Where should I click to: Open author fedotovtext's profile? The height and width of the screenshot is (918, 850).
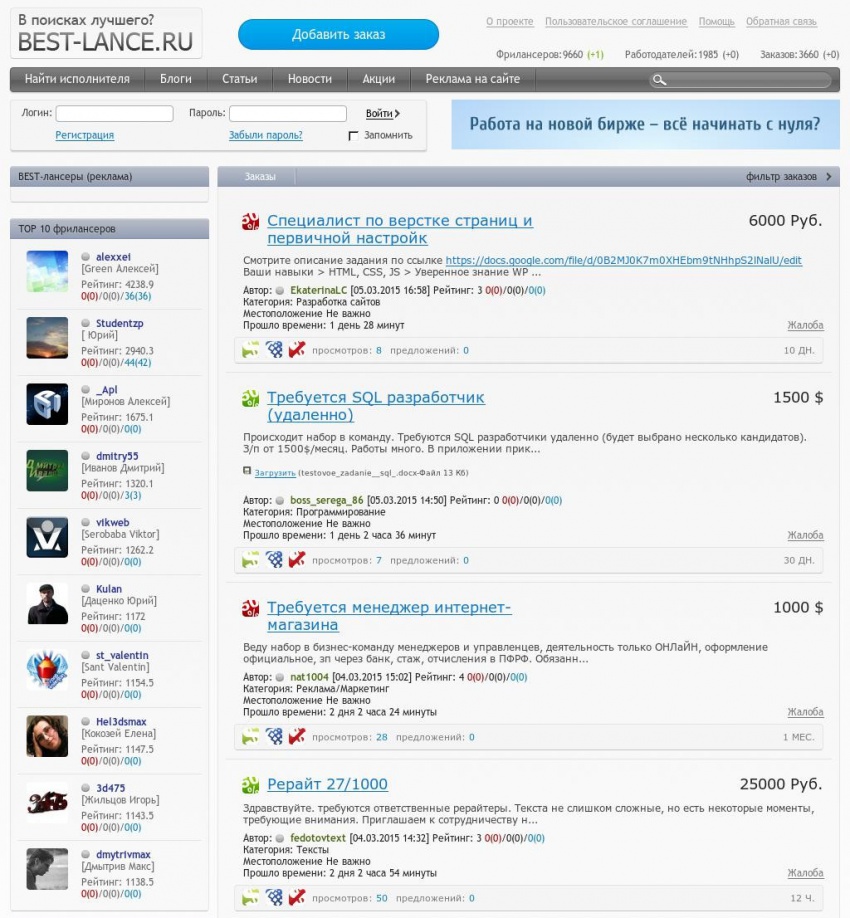pos(318,838)
